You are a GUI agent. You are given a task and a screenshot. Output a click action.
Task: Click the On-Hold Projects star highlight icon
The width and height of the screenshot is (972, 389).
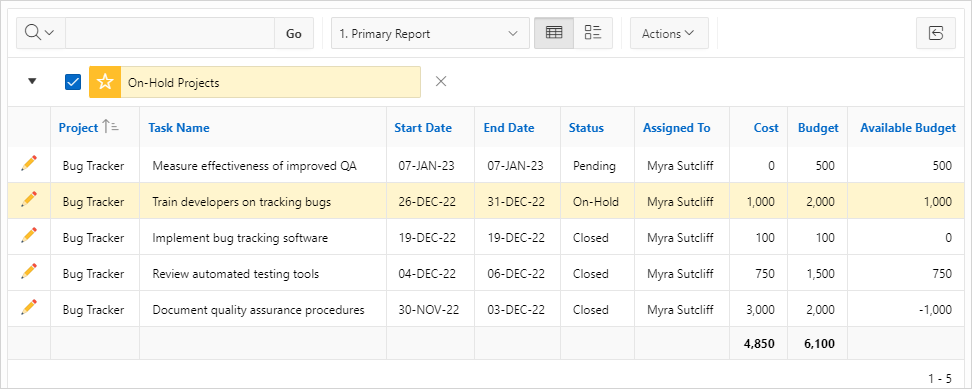pyautogui.click(x=105, y=82)
